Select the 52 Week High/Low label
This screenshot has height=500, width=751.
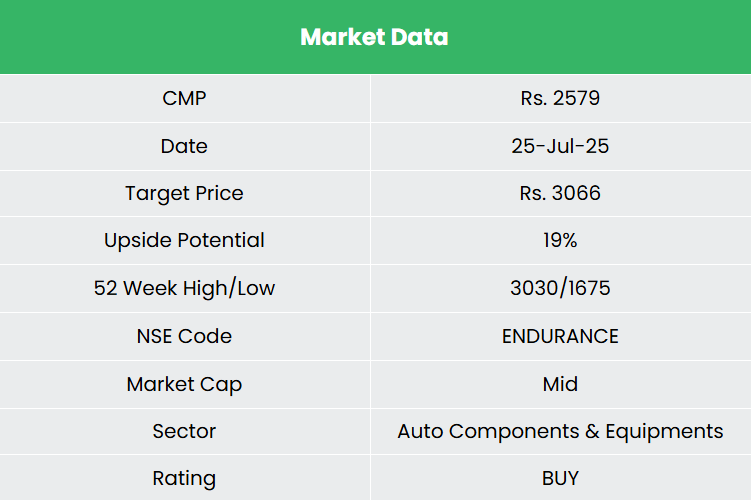(x=184, y=289)
